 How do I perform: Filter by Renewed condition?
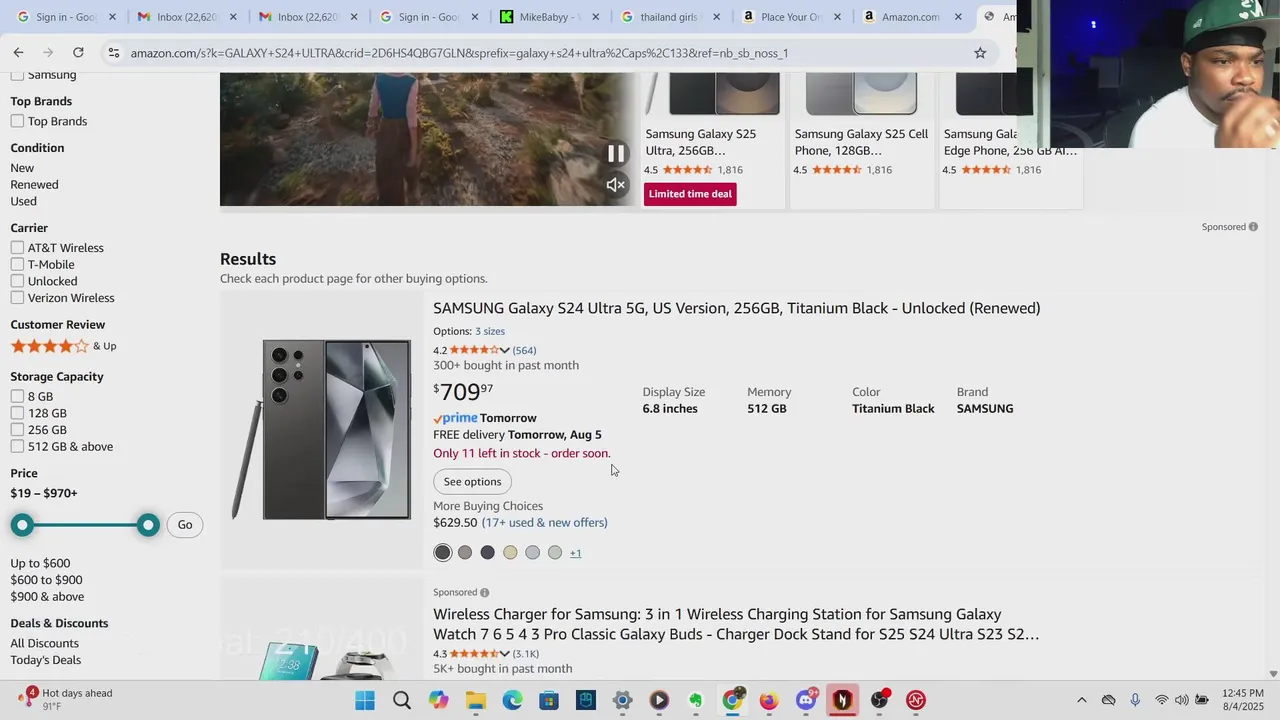pyautogui.click(x=34, y=185)
